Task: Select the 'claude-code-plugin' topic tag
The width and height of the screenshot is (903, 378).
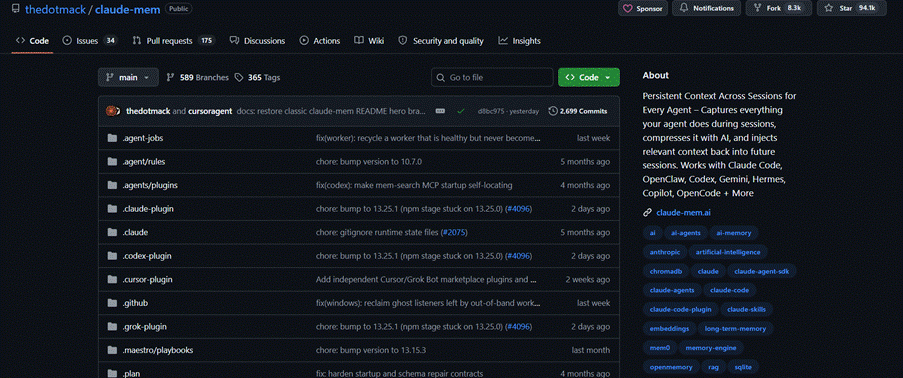Action: [x=680, y=309]
